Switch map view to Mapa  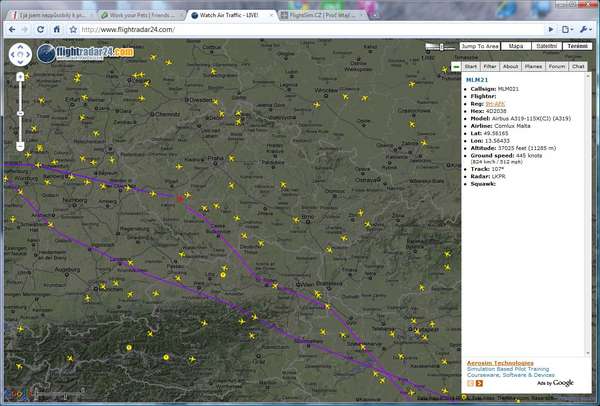(x=515, y=46)
